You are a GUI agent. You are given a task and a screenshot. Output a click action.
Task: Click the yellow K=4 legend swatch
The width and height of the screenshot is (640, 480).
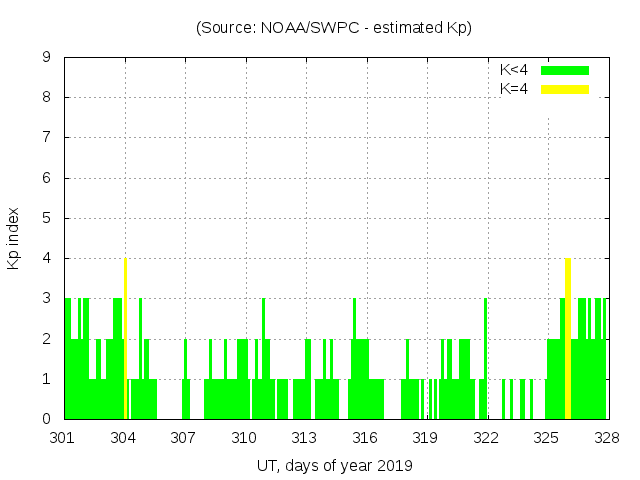[565, 89]
